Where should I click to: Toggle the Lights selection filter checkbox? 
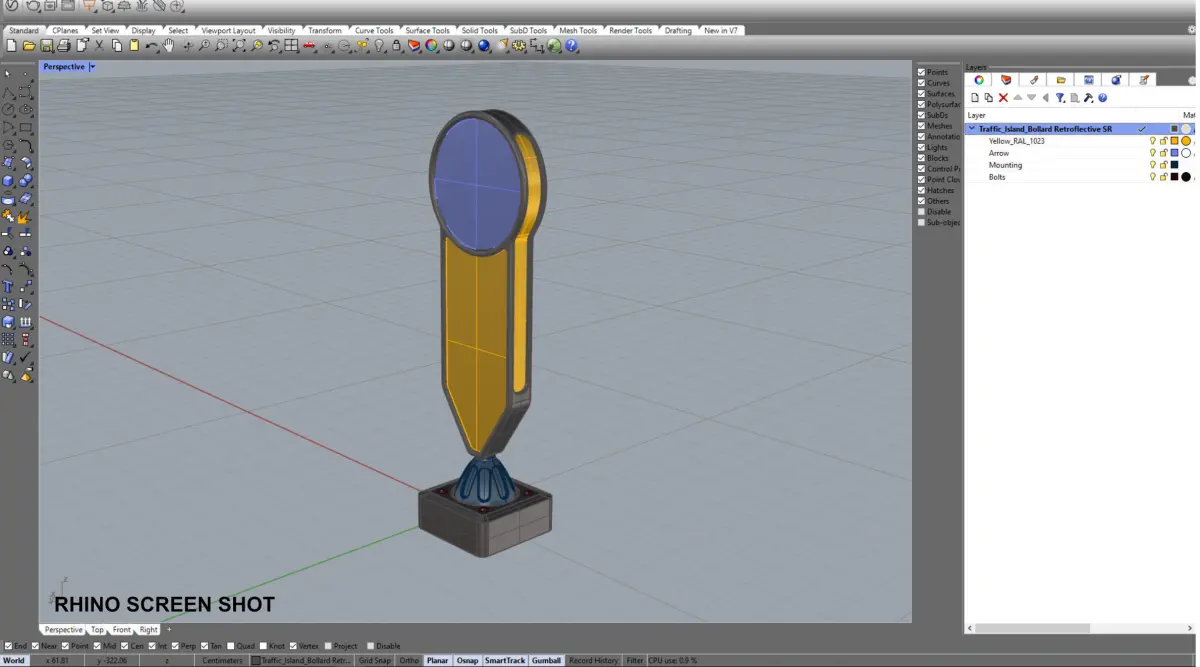[921, 147]
